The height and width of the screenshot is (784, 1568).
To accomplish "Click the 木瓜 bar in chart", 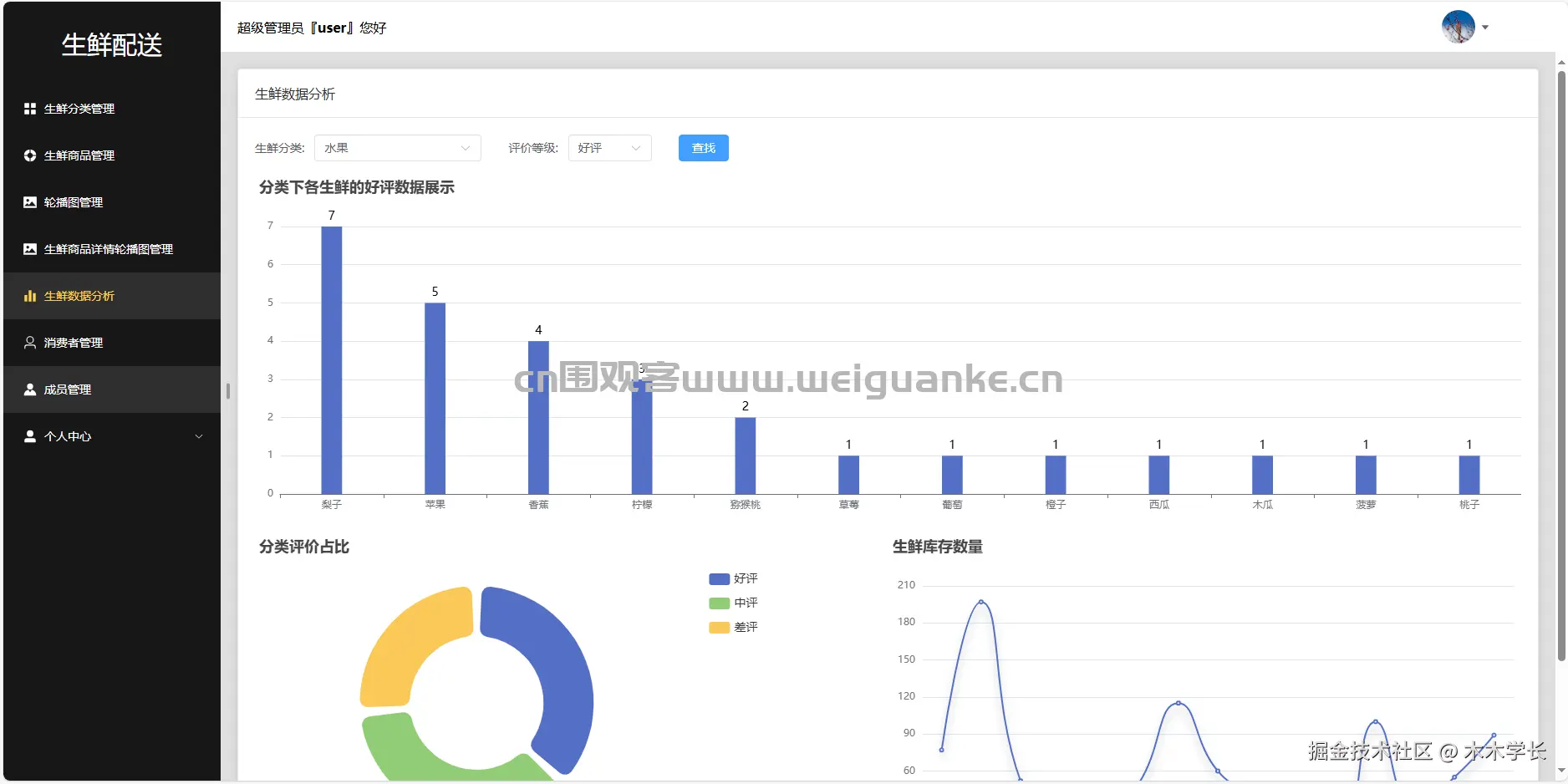I will (x=1262, y=475).
